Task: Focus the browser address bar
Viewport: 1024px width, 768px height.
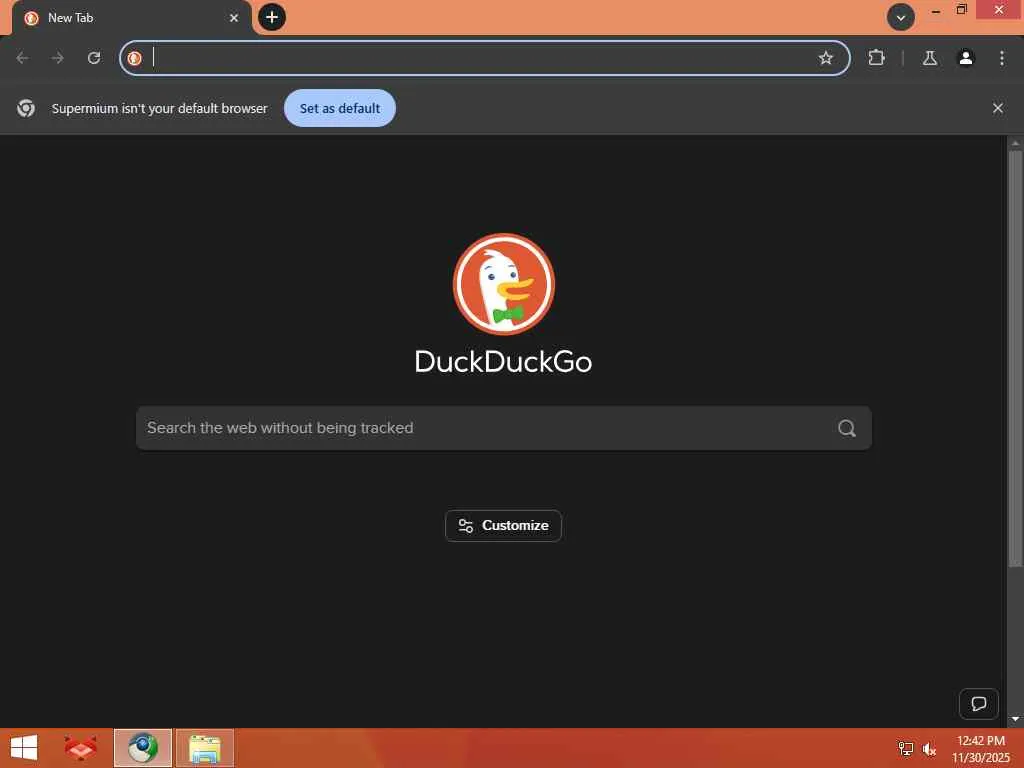Action: click(x=485, y=58)
